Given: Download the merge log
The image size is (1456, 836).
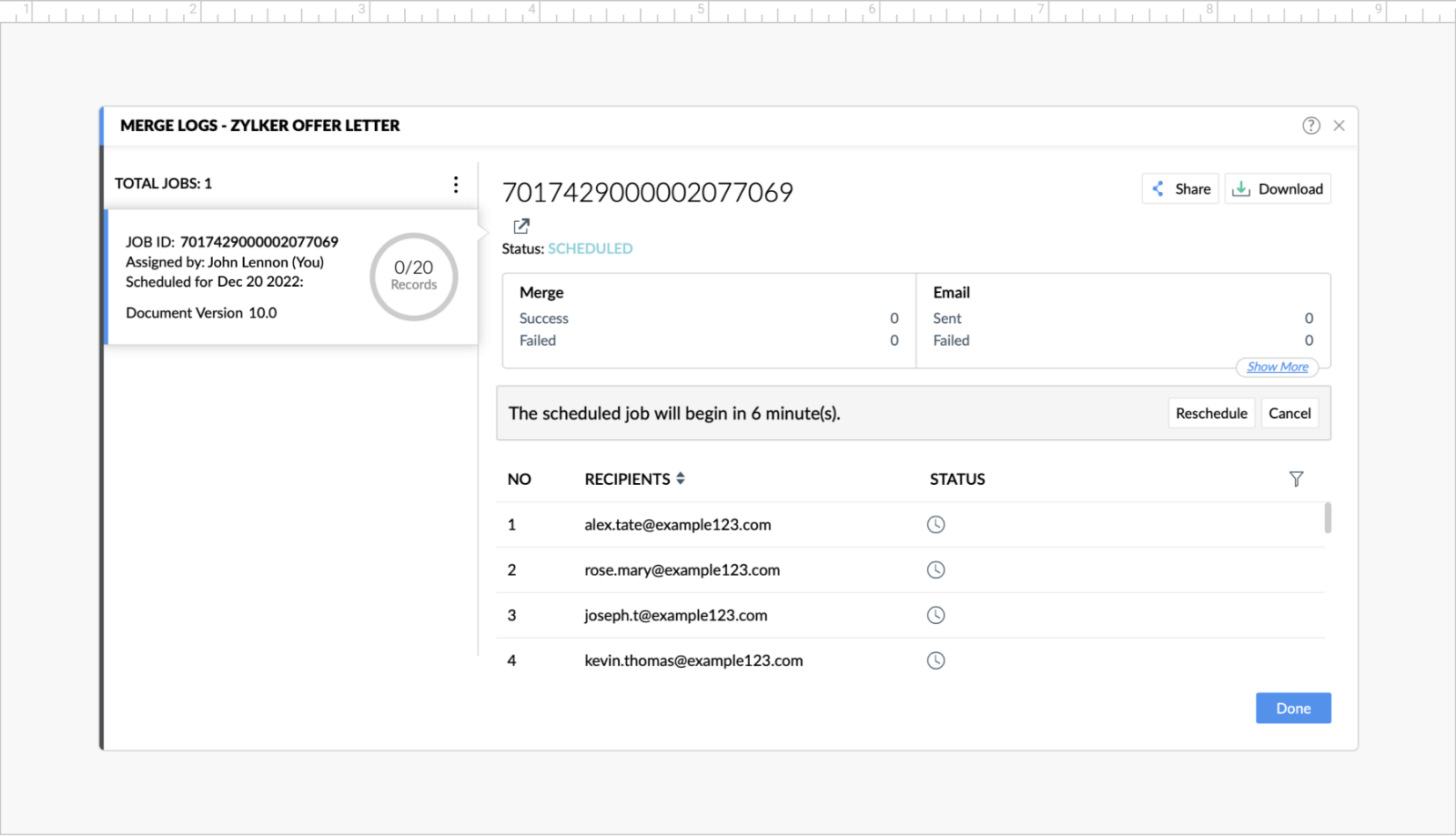Looking at the screenshot, I should coord(1278,189).
